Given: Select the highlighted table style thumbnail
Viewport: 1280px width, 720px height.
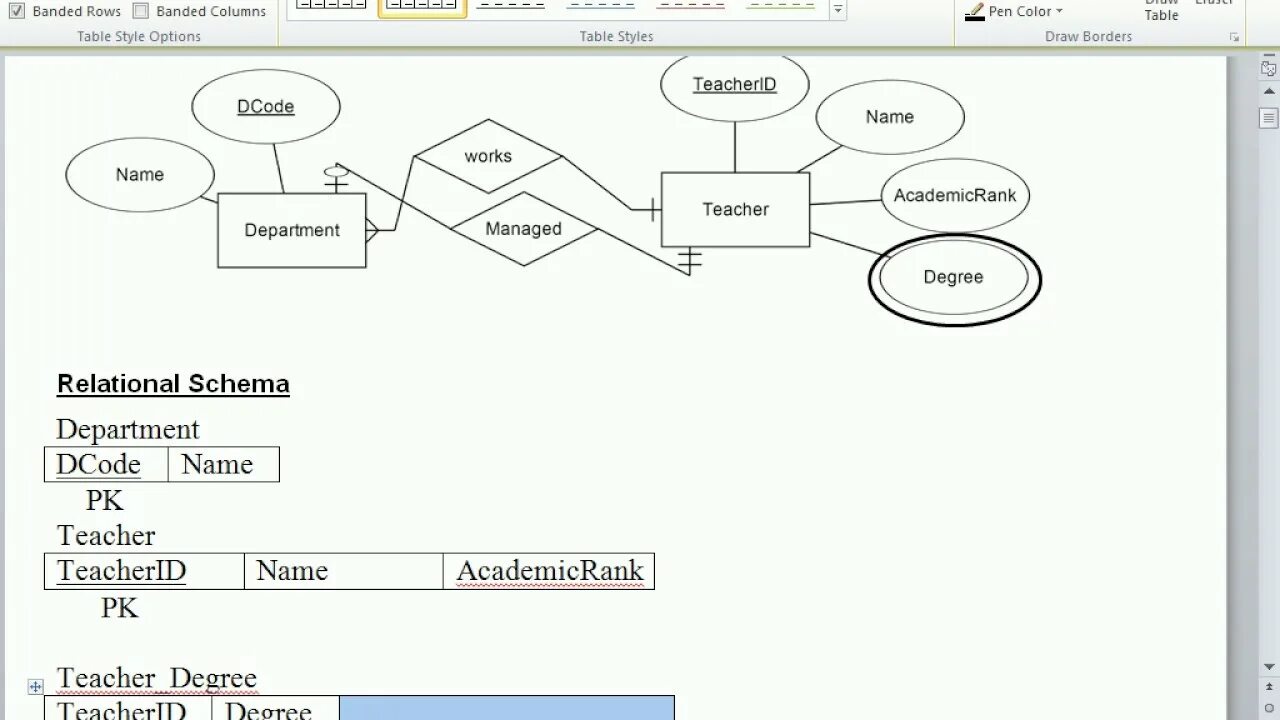Looking at the screenshot, I should (422, 7).
